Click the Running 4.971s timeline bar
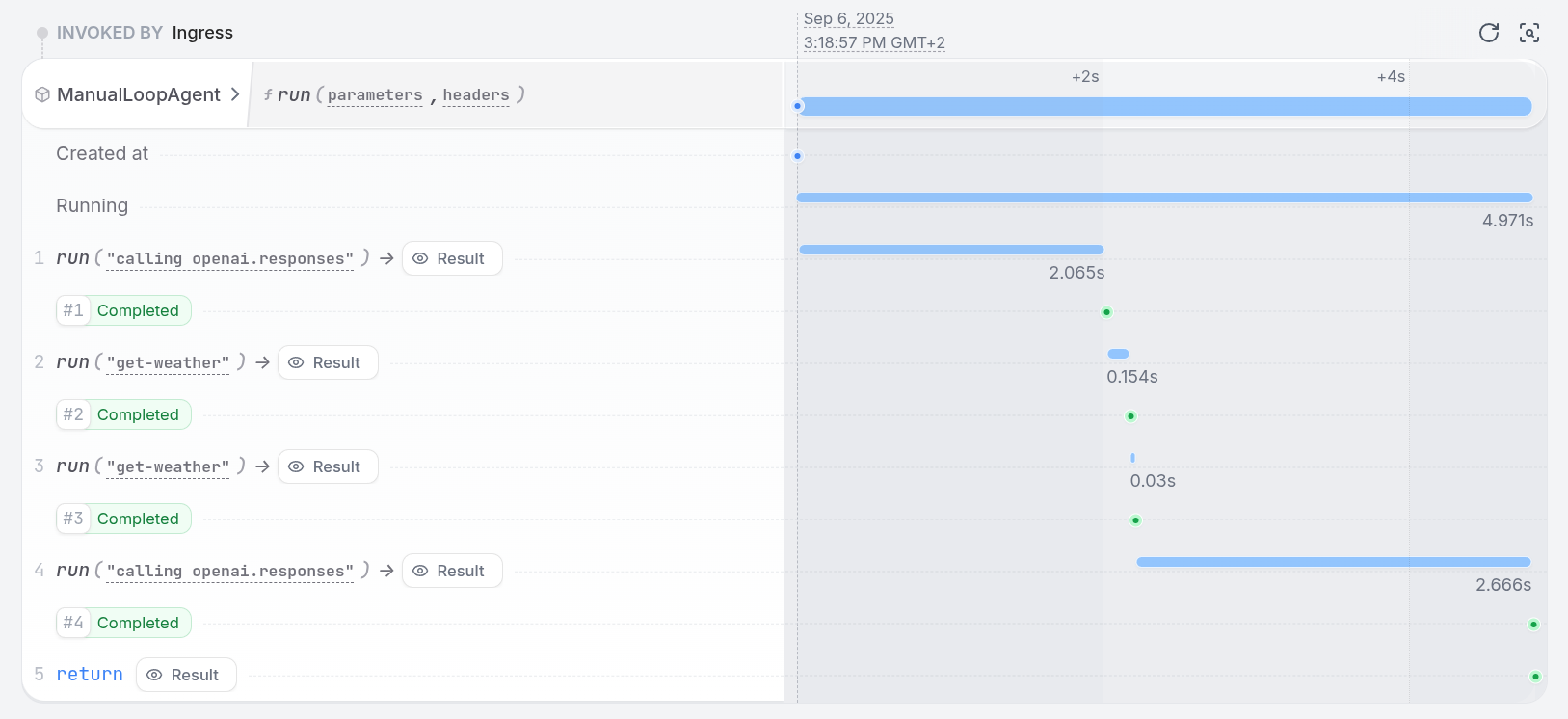This screenshot has height=719, width=1568. pyautogui.click(x=1164, y=198)
